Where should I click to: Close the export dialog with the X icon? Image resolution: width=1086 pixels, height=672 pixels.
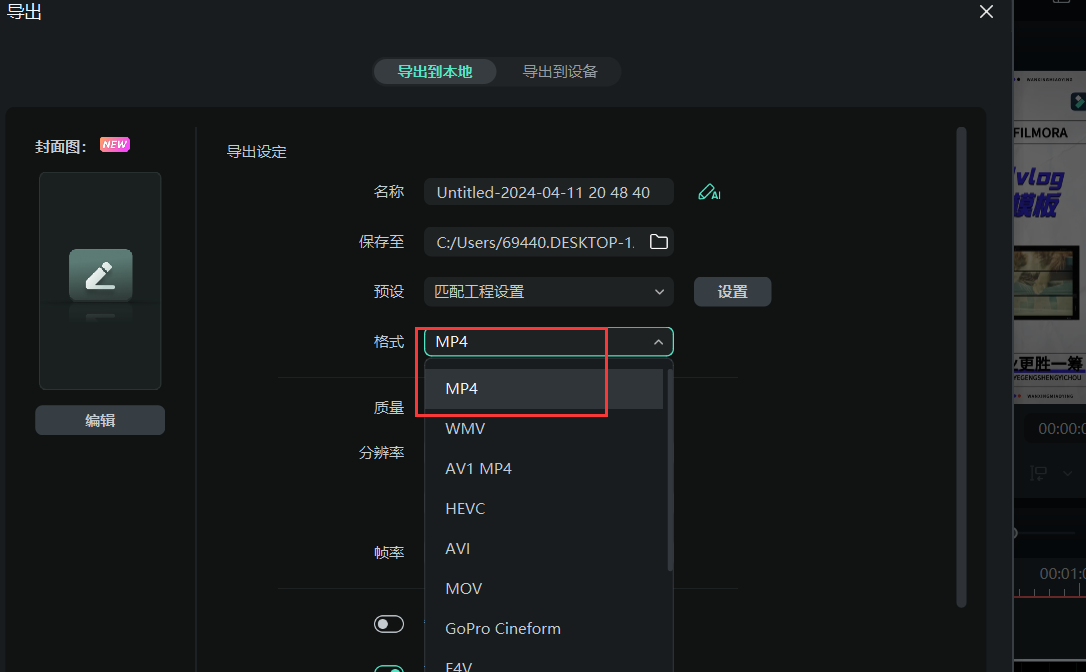pyautogui.click(x=986, y=12)
